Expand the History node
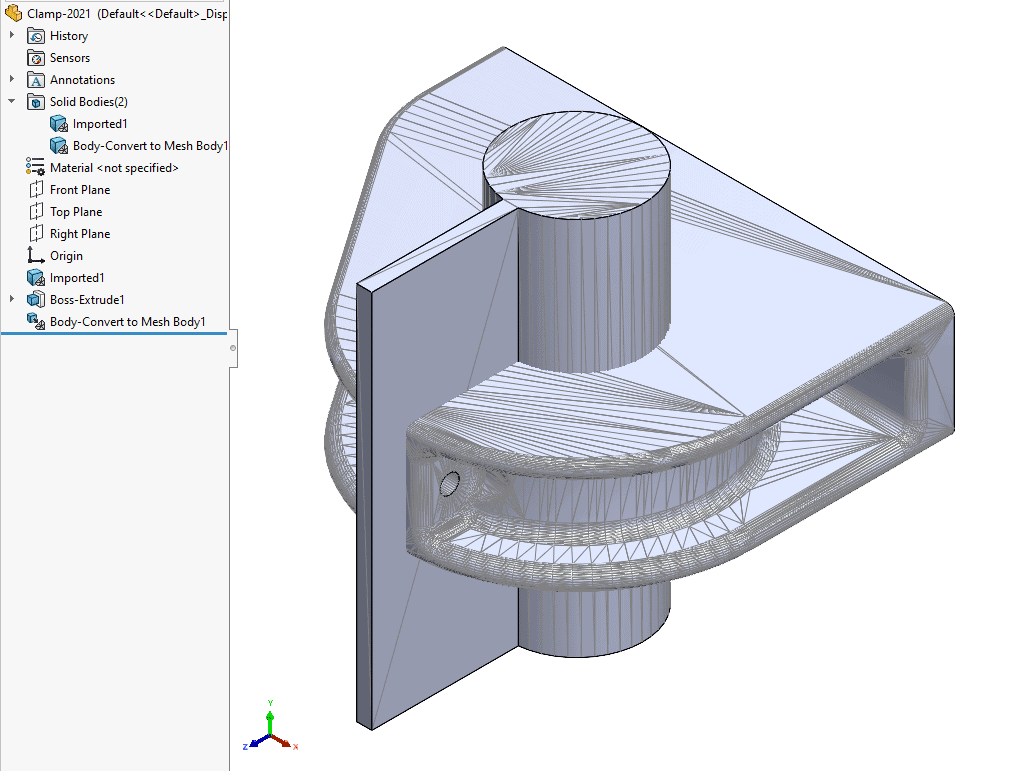The height and width of the screenshot is (771, 1026). [x=12, y=35]
